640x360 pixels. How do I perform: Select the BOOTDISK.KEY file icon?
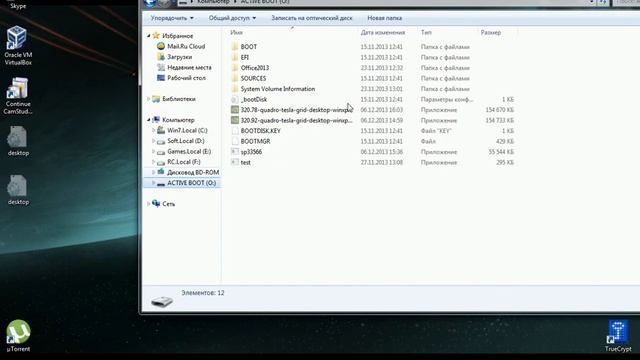(x=235, y=131)
